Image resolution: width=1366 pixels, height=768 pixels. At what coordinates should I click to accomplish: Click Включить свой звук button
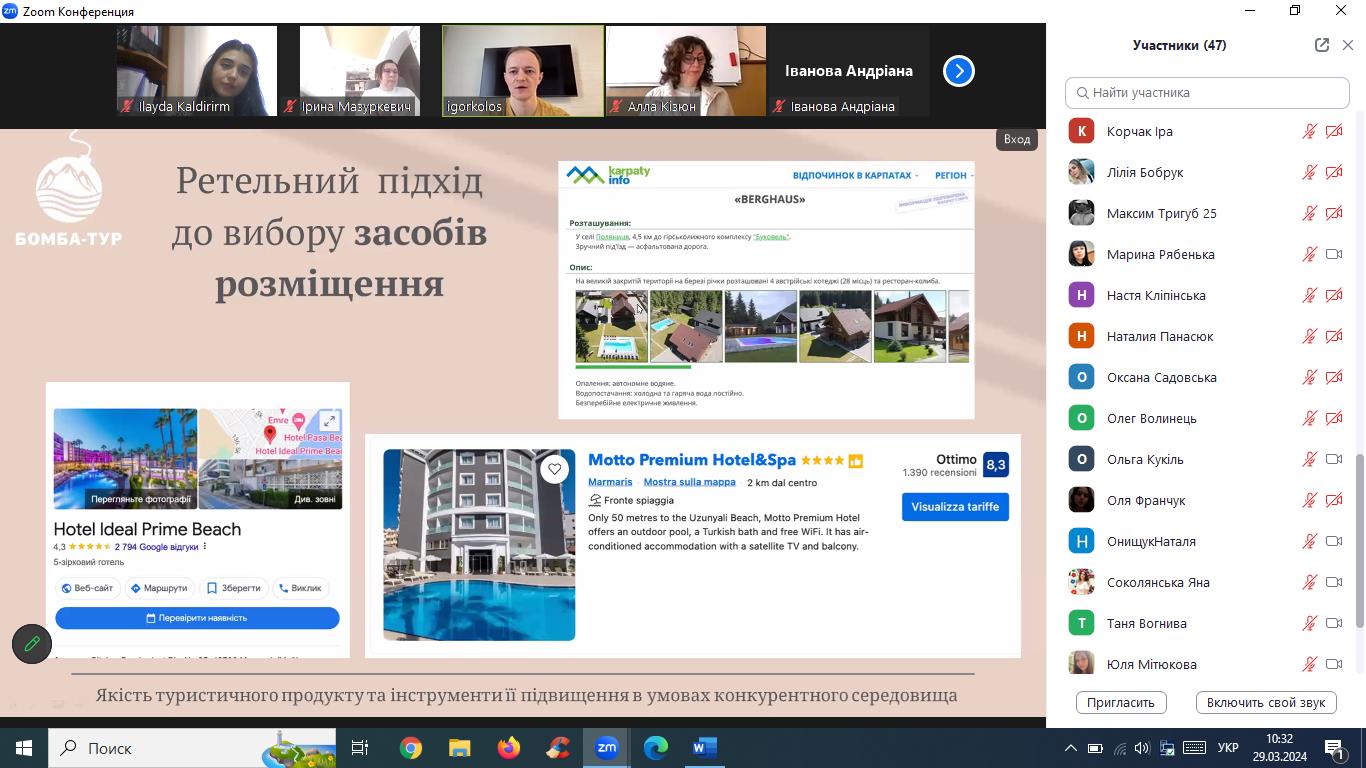(1265, 702)
